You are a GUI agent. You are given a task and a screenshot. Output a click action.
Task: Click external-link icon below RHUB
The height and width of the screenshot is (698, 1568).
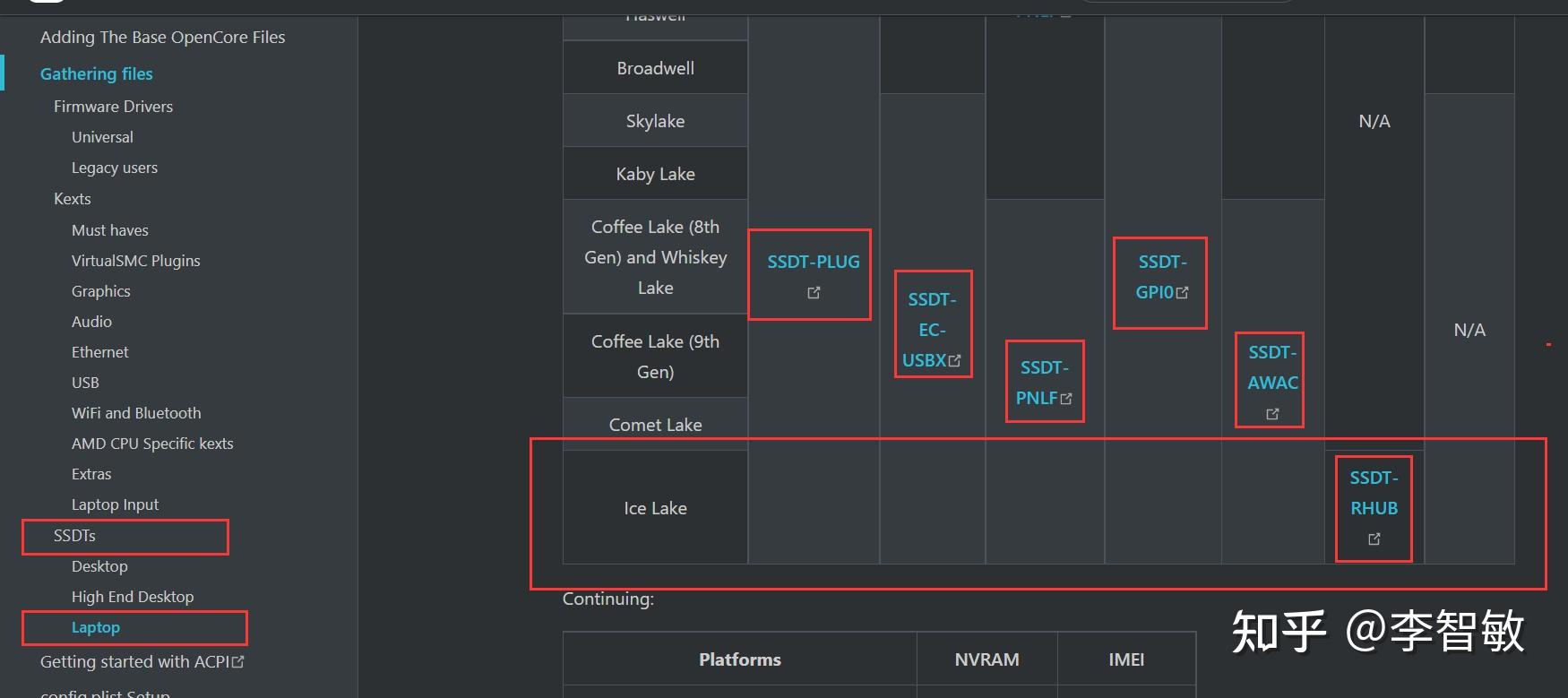click(x=1374, y=539)
